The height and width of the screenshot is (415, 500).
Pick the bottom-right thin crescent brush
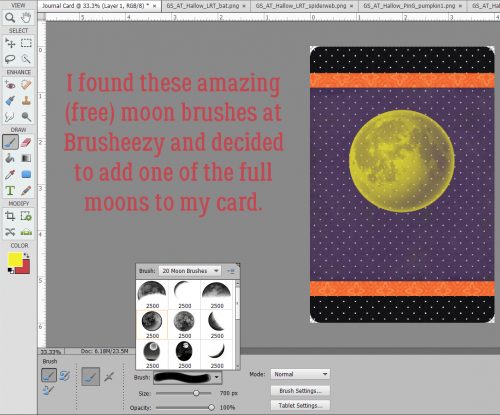coord(217,354)
